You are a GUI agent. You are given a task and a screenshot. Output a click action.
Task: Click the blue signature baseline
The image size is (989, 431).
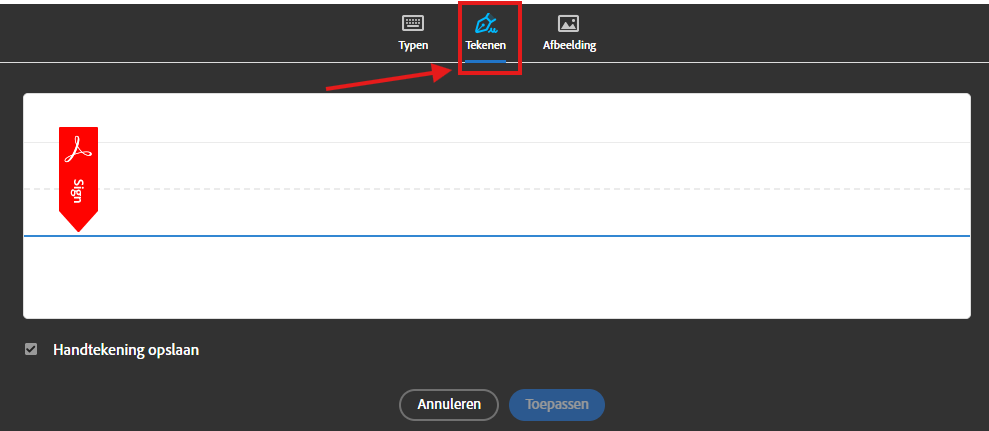click(496, 235)
